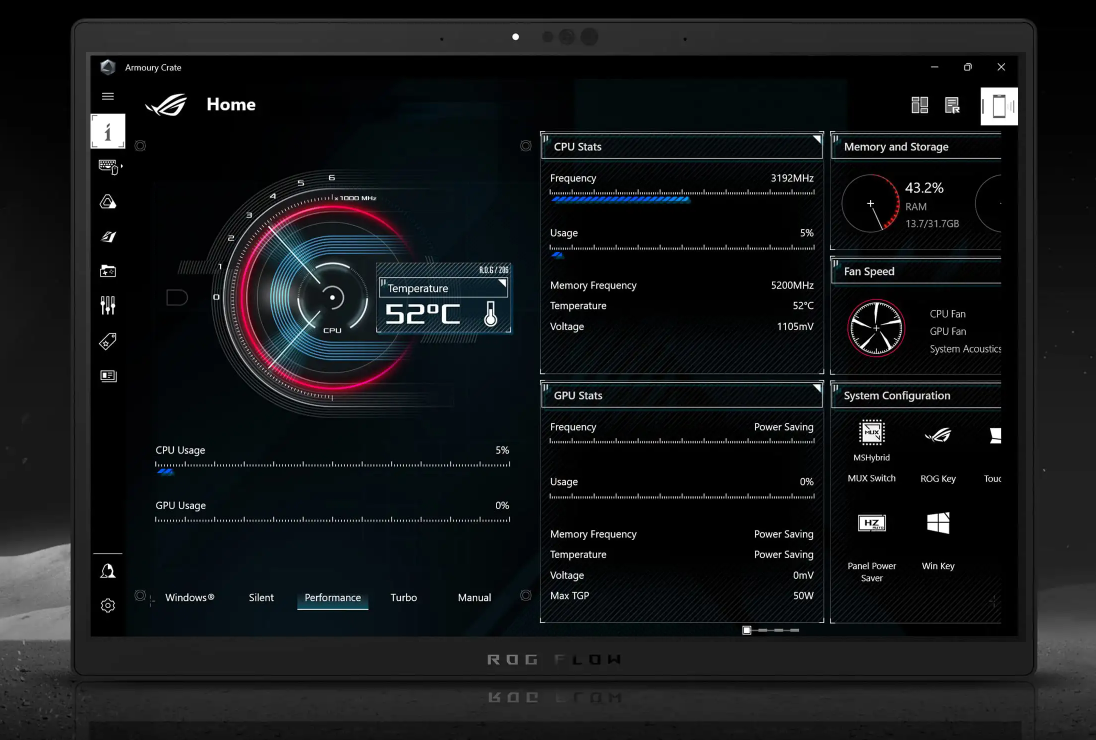Open the Device keyboard icon in sidebar

[x=107, y=167]
